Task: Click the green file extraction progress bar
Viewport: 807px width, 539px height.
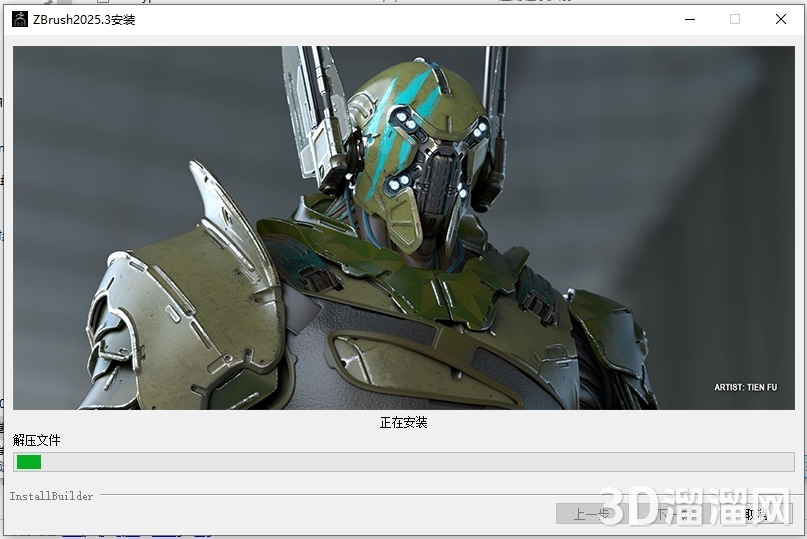Action: tap(404, 462)
